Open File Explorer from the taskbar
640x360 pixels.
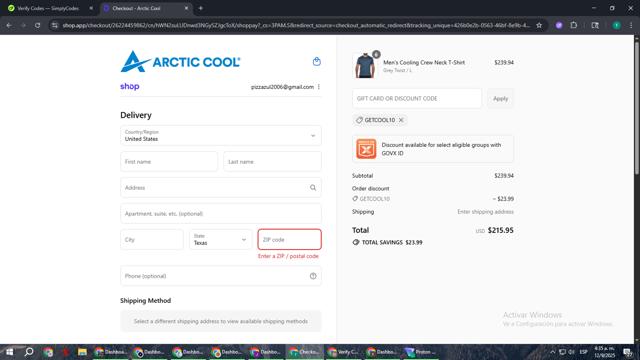(82, 352)
